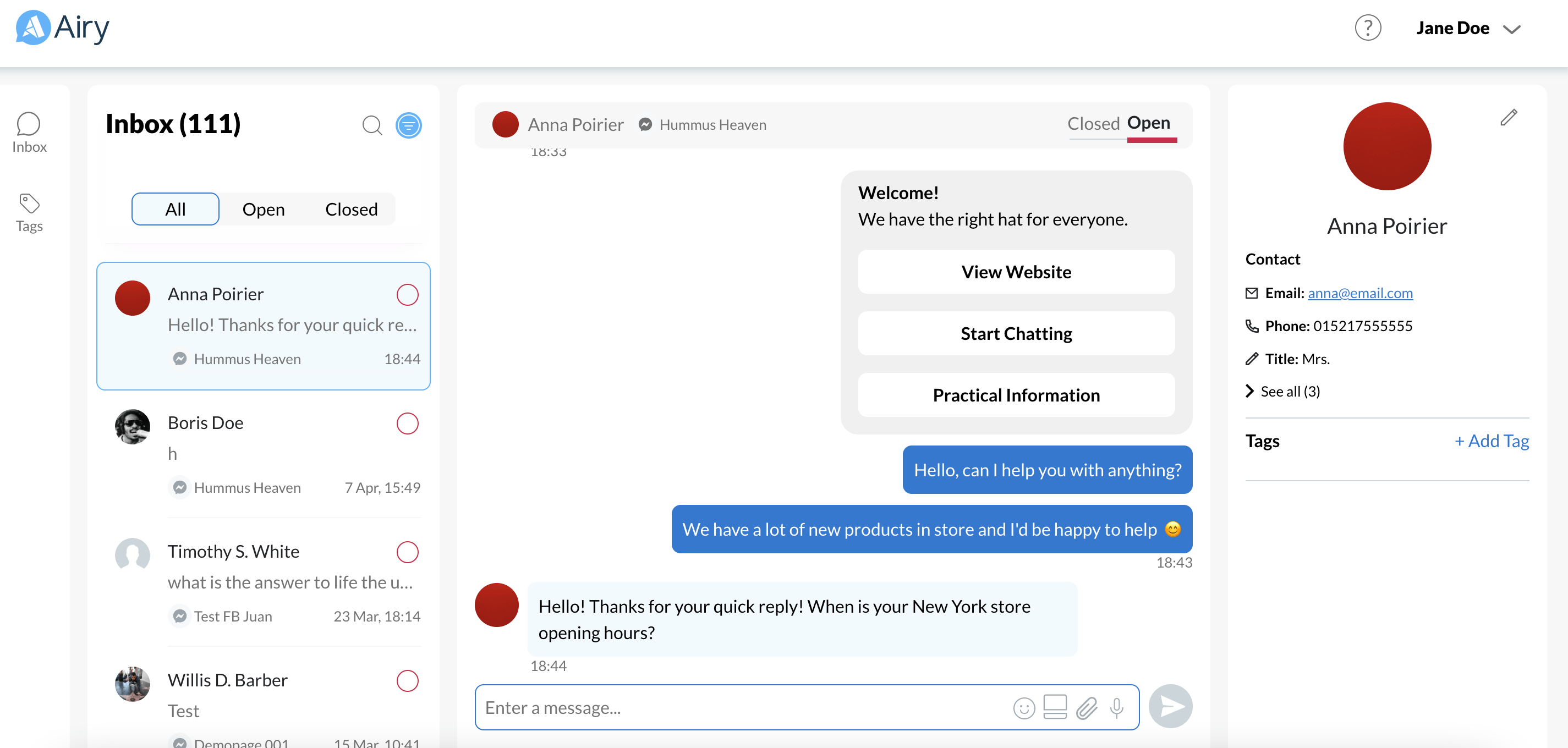Click the help question mark icon

point(1367,28)
